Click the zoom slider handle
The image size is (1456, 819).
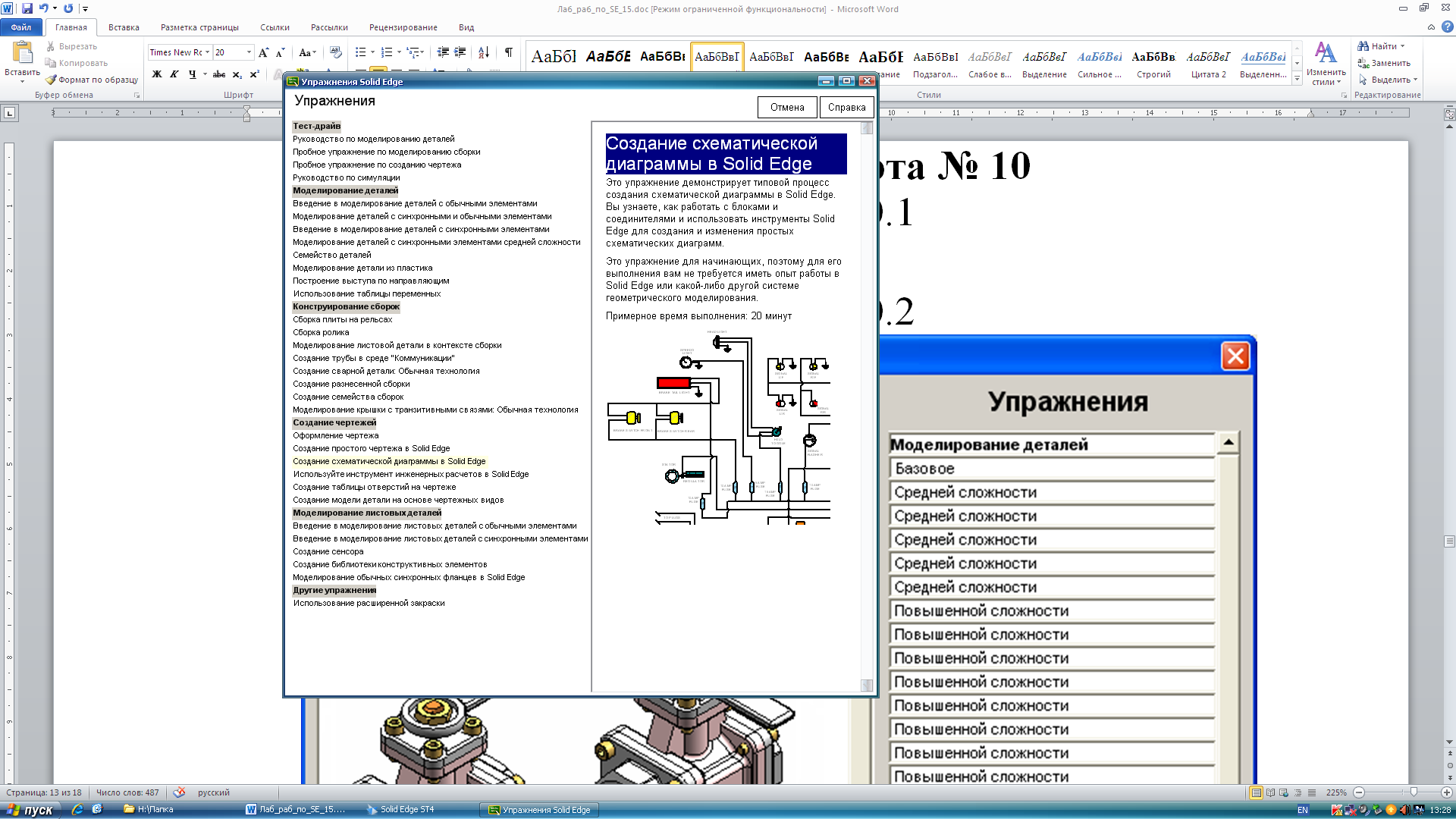point(1414,792)
